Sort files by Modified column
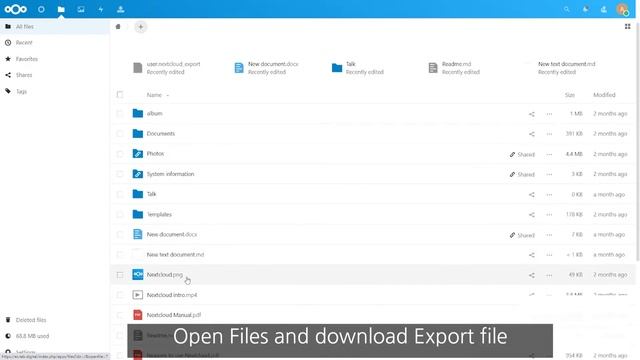Image resolution: width=640 pixels, height=360 pixels. coord(604,95)
